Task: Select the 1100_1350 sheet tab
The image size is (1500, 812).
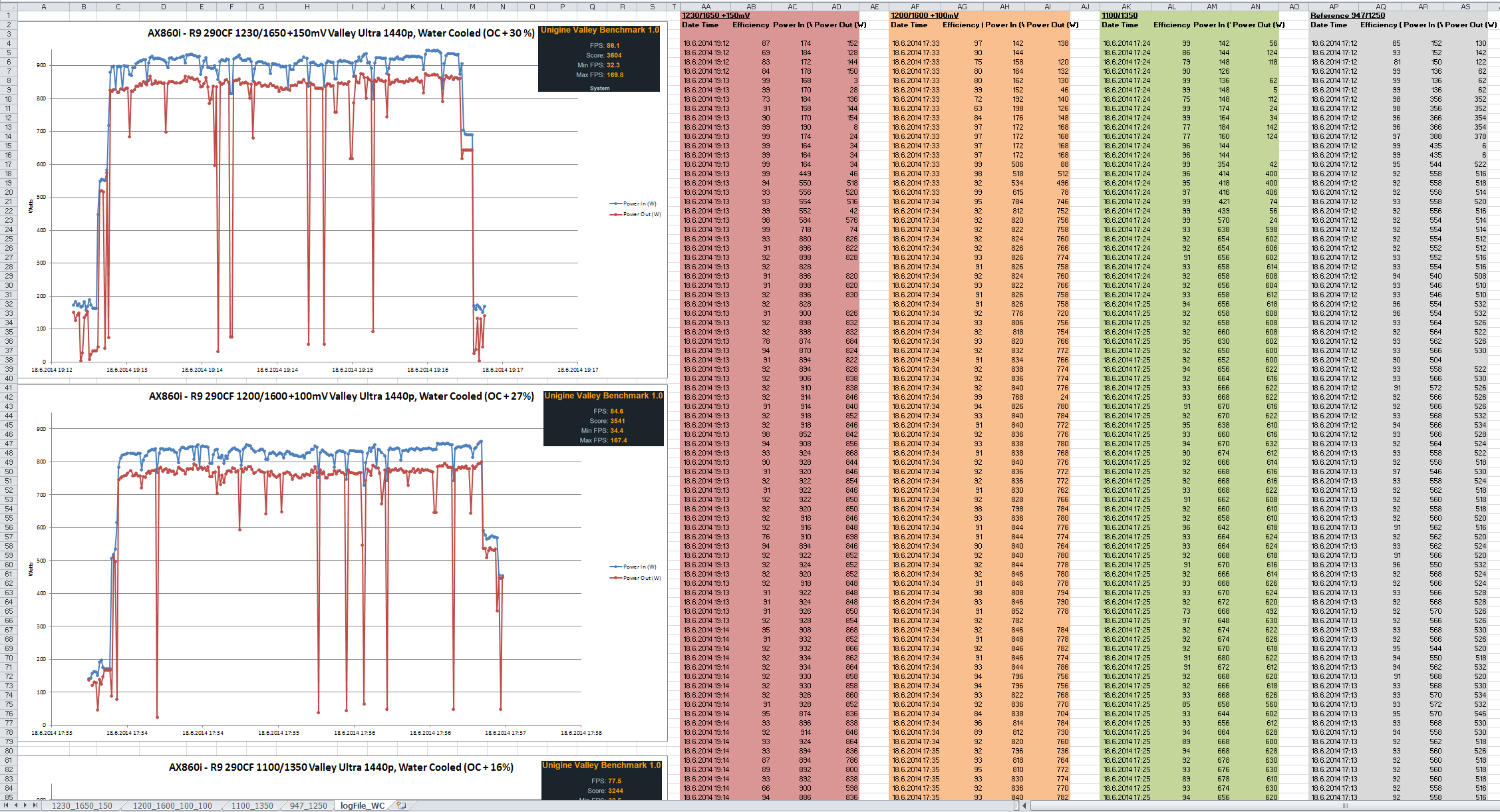Action: click(252, 805)
